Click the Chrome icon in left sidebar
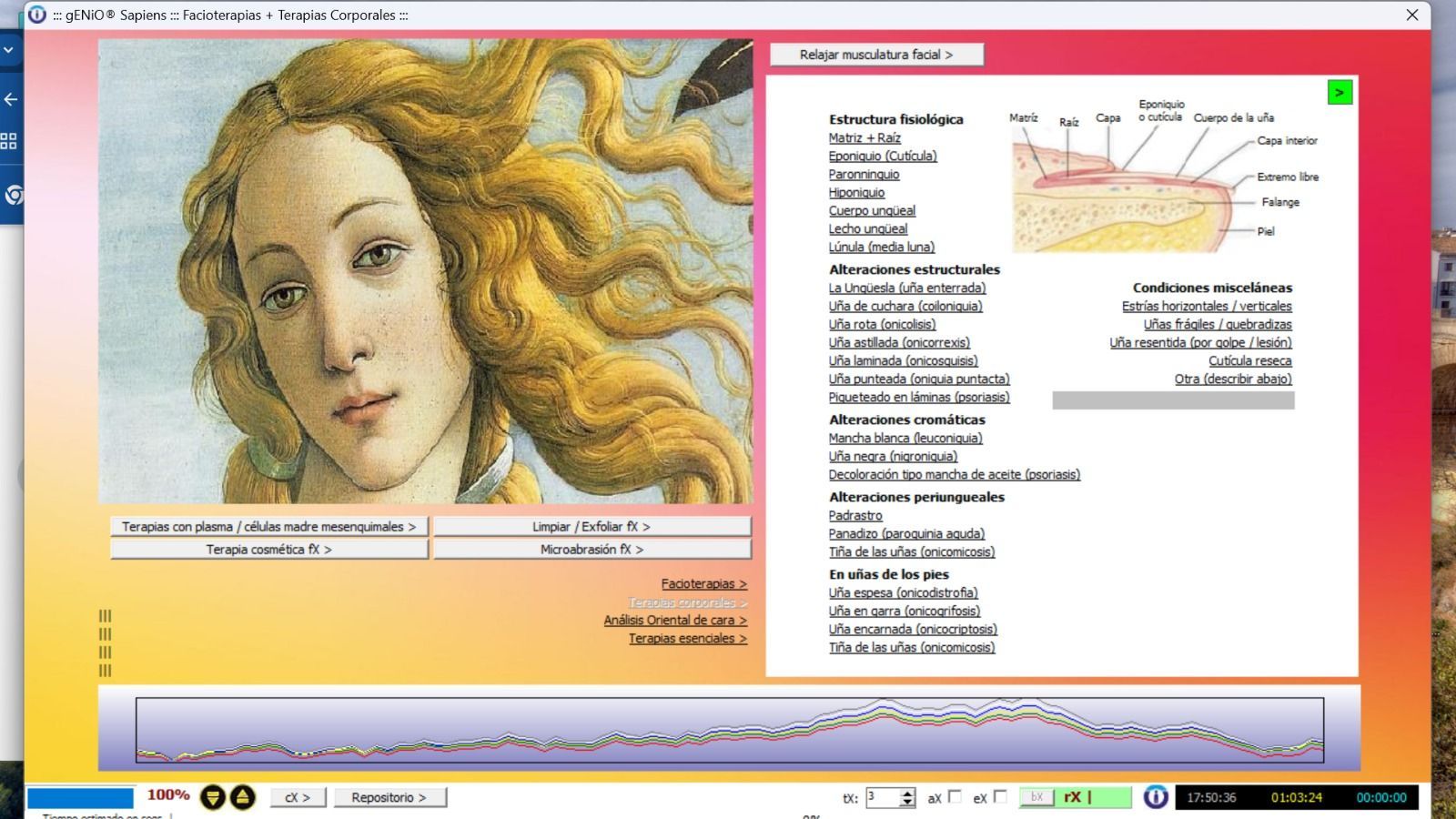Screen dimensions: 1456x819 pos(14,195)
